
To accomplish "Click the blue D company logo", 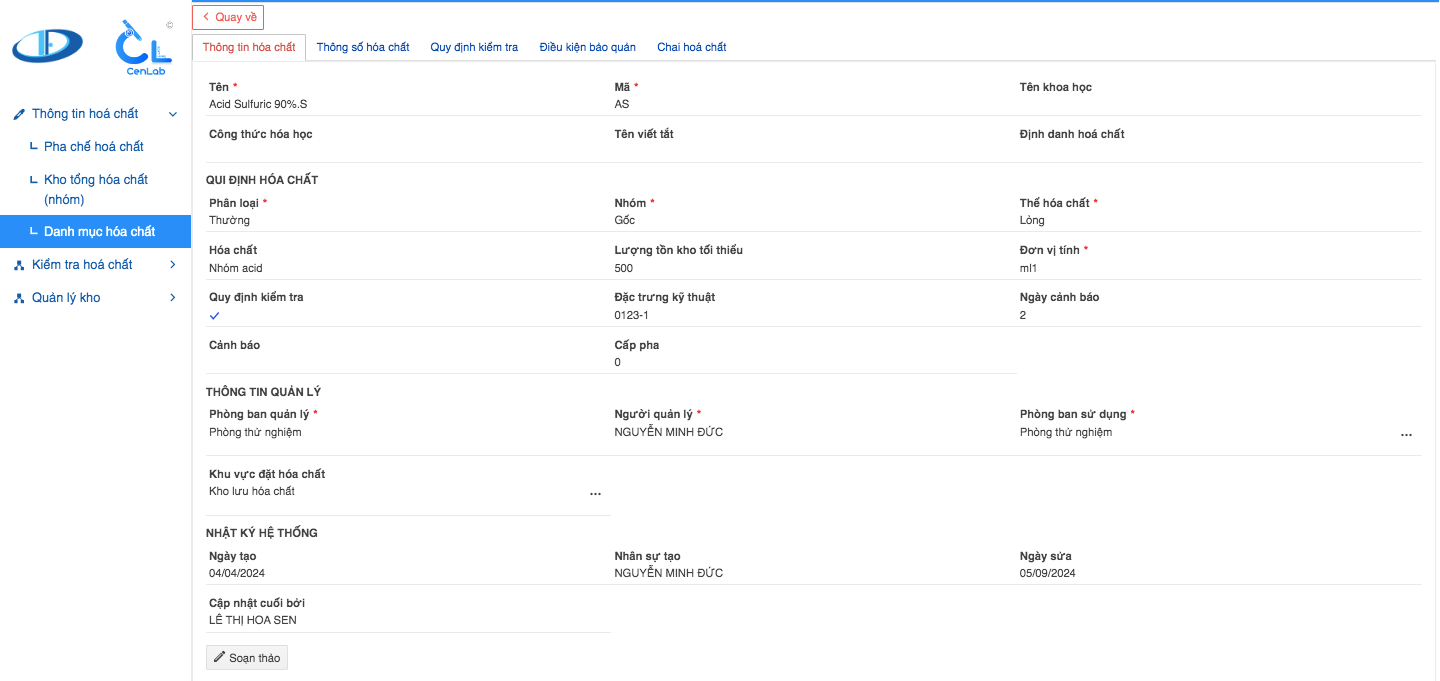I will [x=47, y=45].
